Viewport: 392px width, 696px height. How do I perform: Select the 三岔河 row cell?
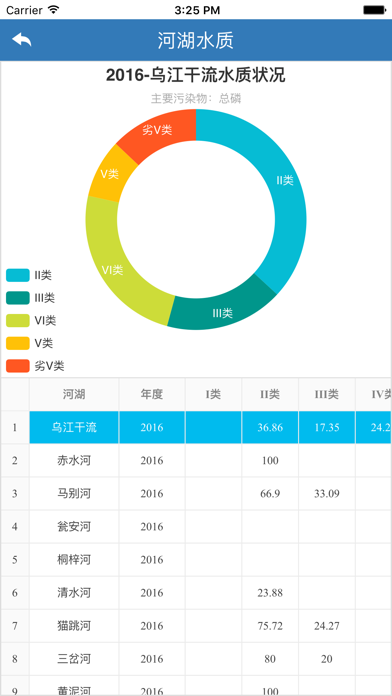tap(74, 659)
